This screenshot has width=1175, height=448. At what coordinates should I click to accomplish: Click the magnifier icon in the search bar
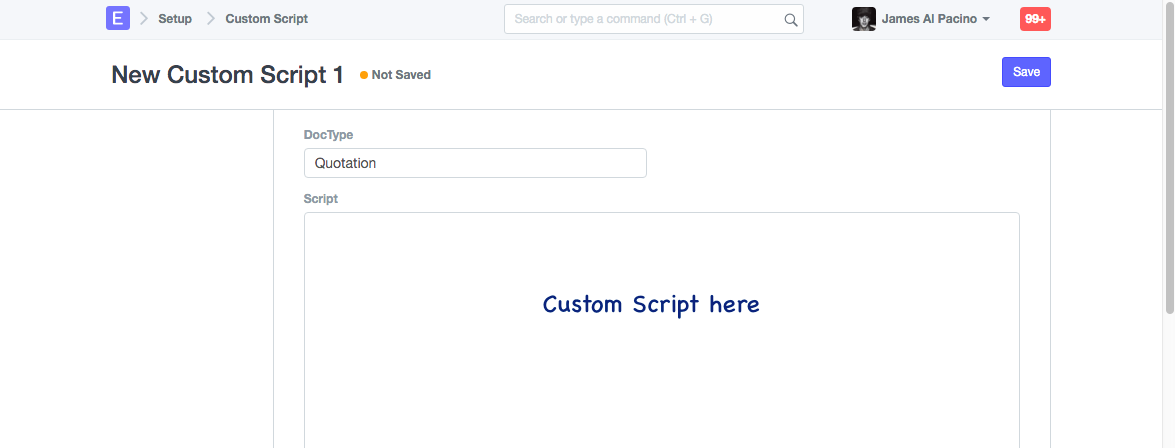point(790,19)
